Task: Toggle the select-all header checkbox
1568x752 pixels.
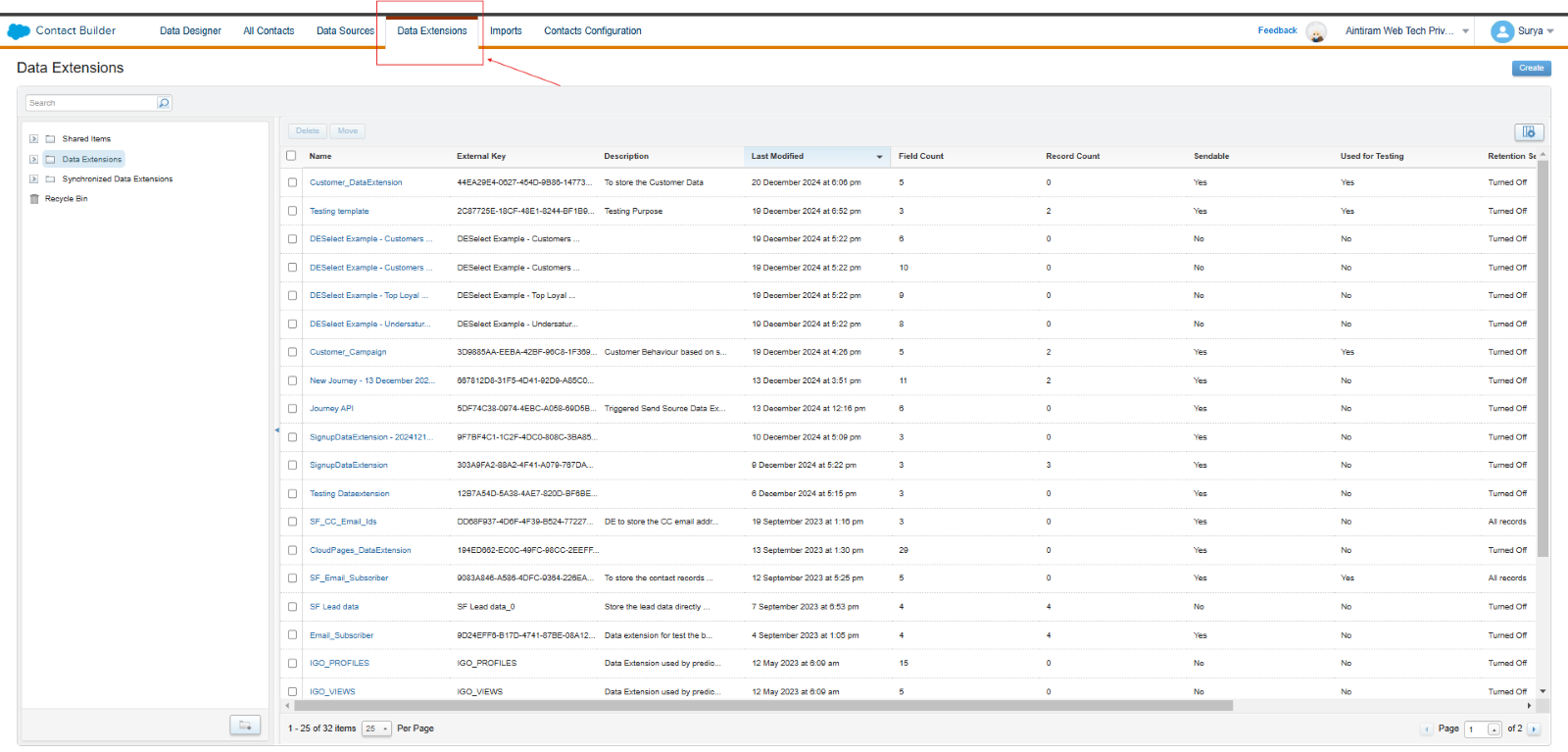Action: point(291,156)
